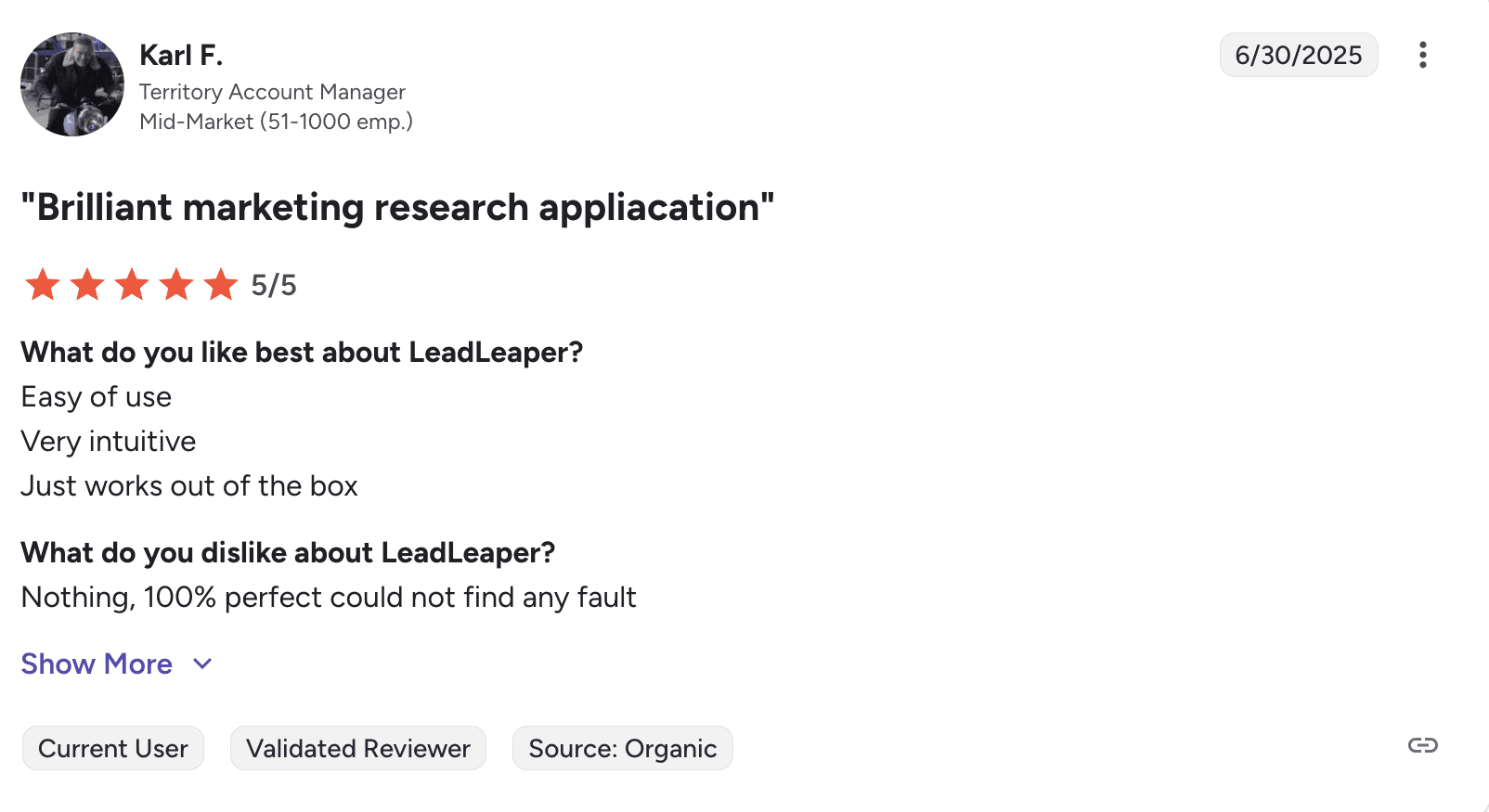
Task: Expand the review using the chevron arrow
Action: click(x=202, y=664)
